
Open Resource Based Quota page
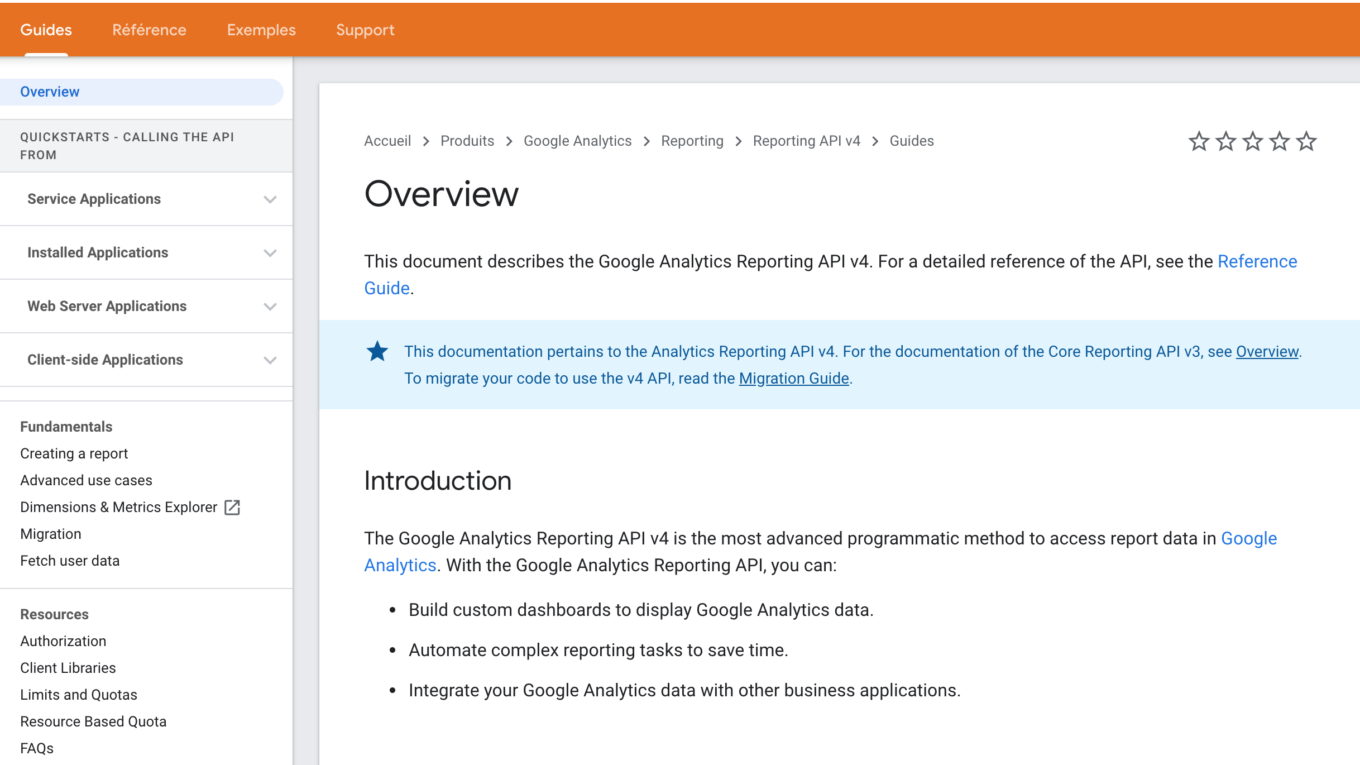click(x=93, y=722)
